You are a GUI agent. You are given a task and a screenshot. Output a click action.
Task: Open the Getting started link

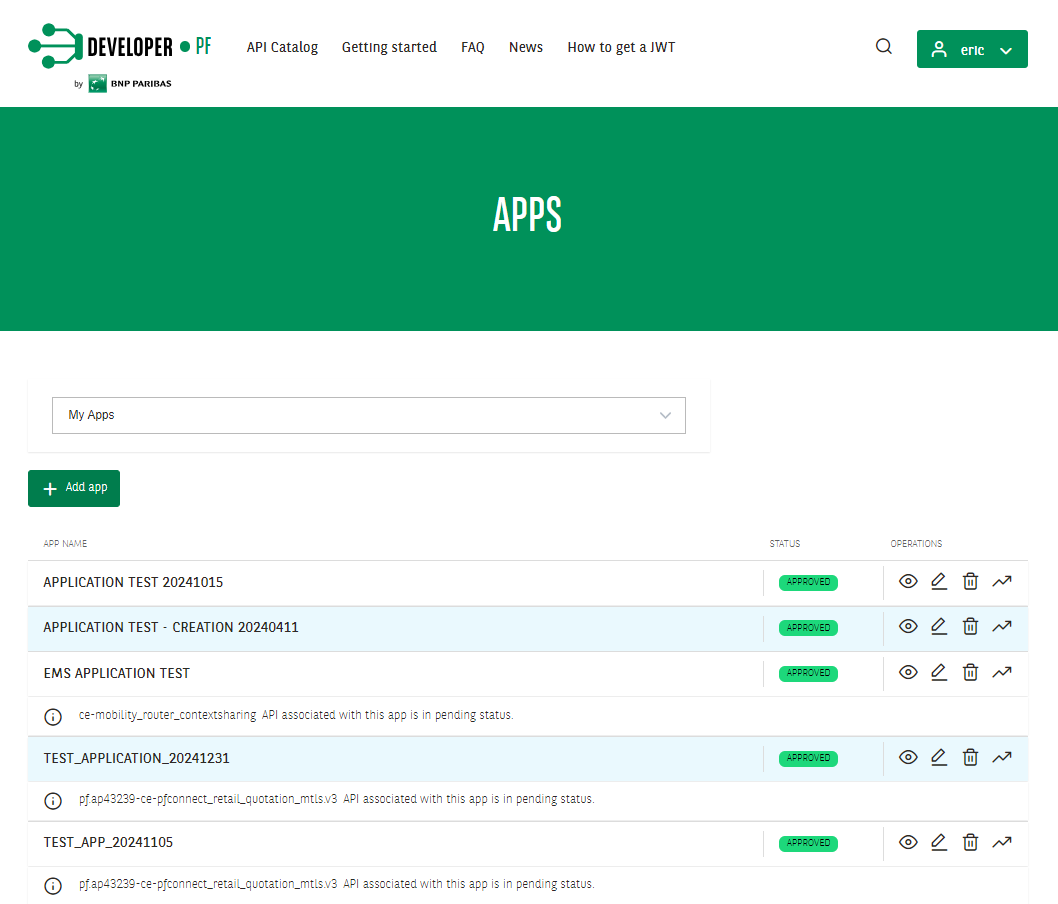click(389, 46)
